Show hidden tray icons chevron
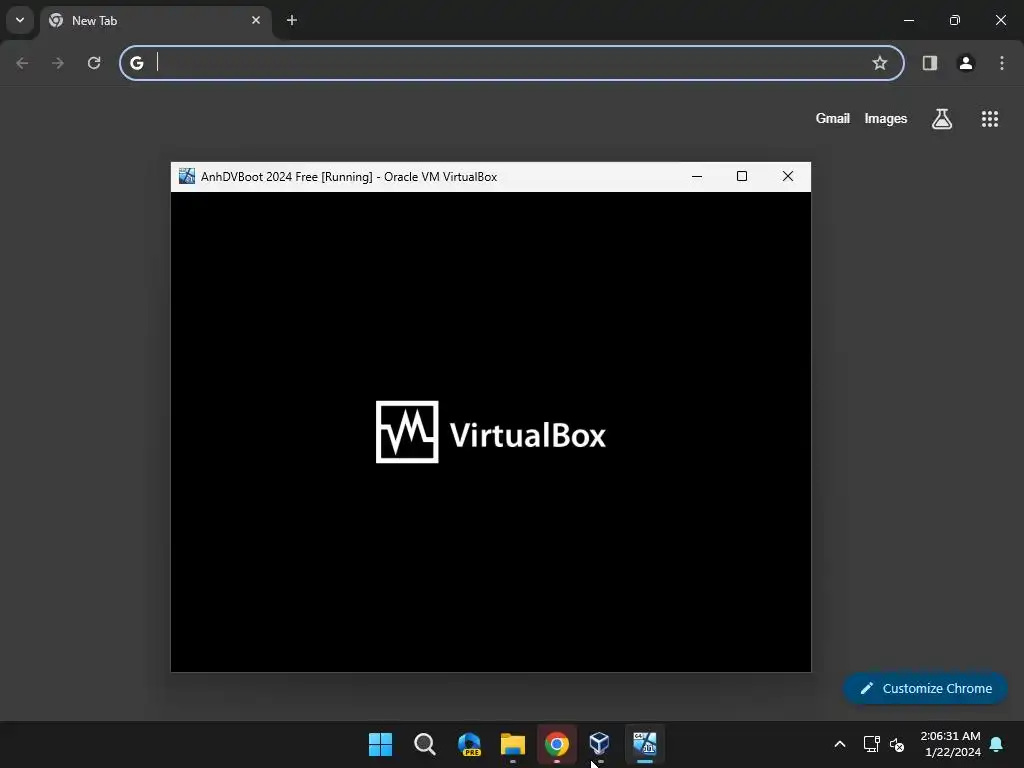The image size is (1024, 768). point(840,744)
